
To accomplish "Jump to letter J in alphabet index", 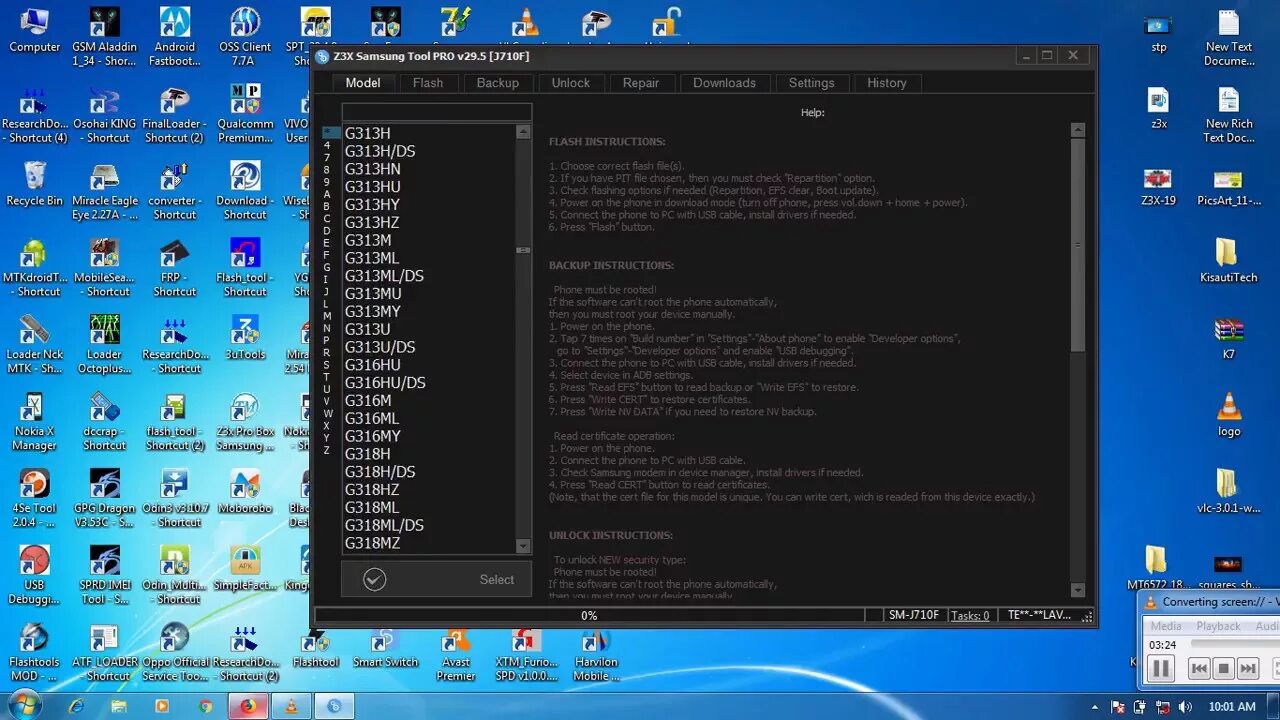I will coord(326,291).
